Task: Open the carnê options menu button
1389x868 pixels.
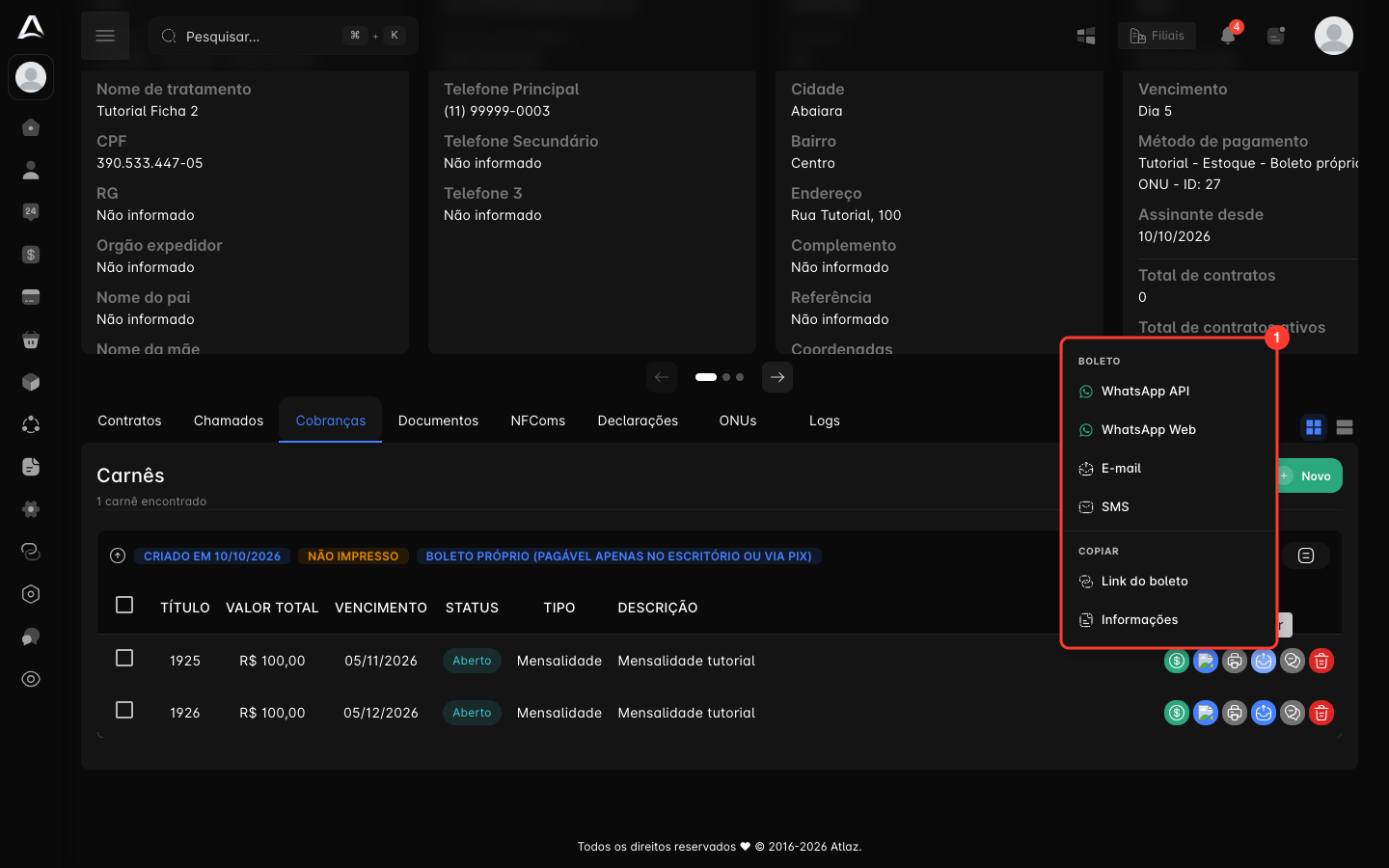Action: (1306, 556)
